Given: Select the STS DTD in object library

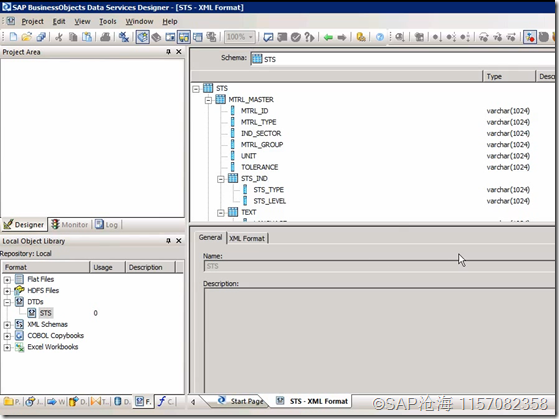Looking at the screenshot, I should 45,313.
